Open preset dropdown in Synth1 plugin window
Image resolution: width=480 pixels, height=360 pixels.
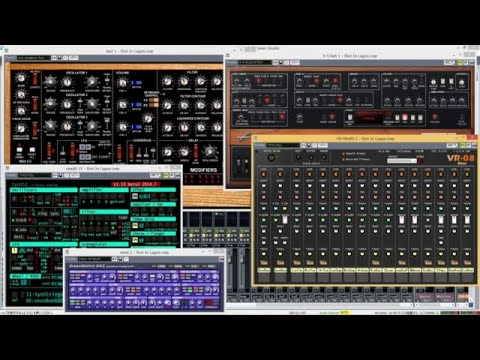(x=34, y=175)
